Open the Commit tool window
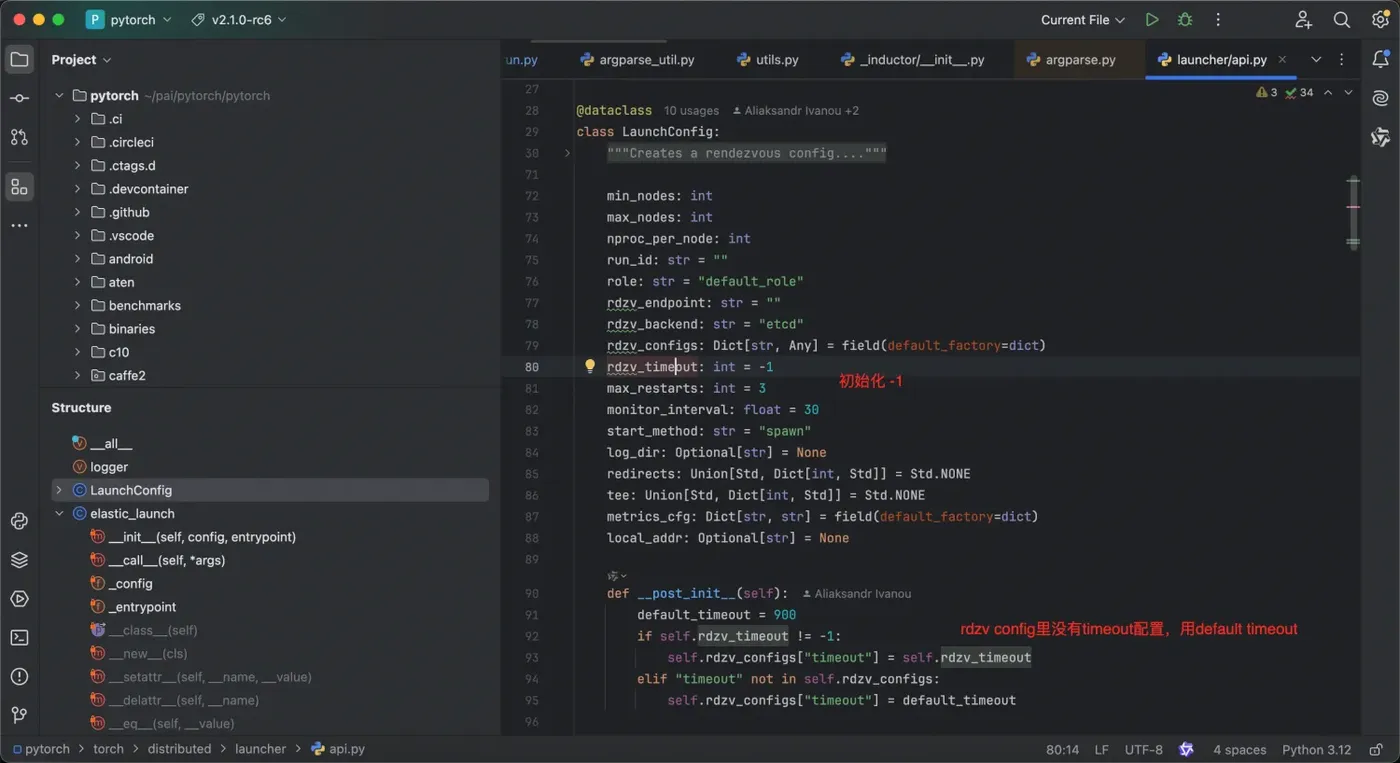Image resolution: width=1400 pixels, height=763 pixels. tap(19, 98)
